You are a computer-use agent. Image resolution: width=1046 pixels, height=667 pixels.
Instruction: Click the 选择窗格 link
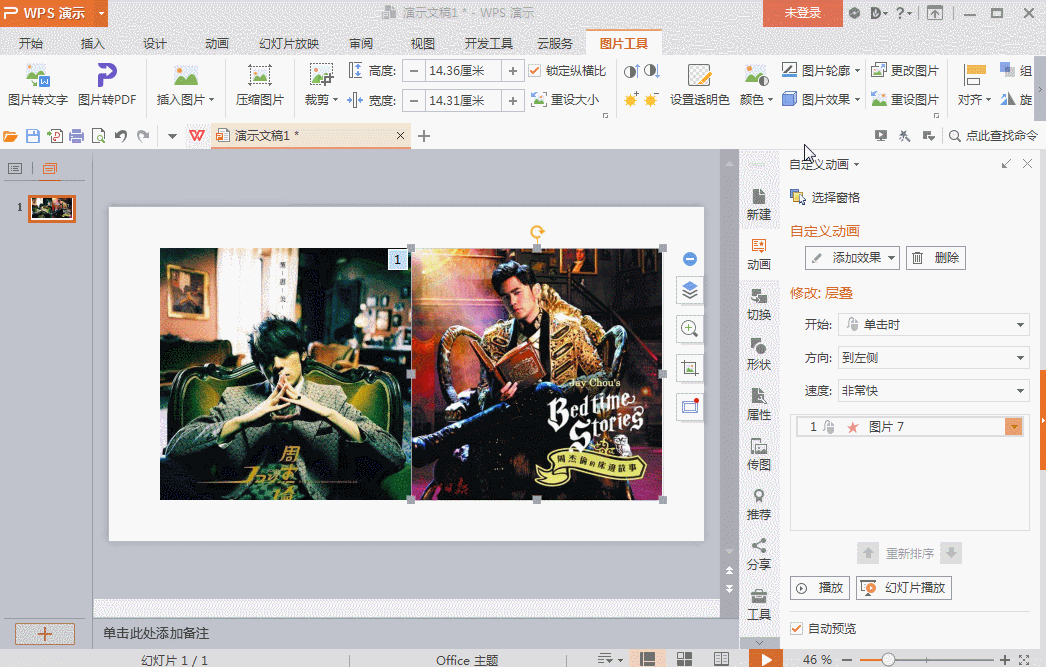click(x=825, y=197)
